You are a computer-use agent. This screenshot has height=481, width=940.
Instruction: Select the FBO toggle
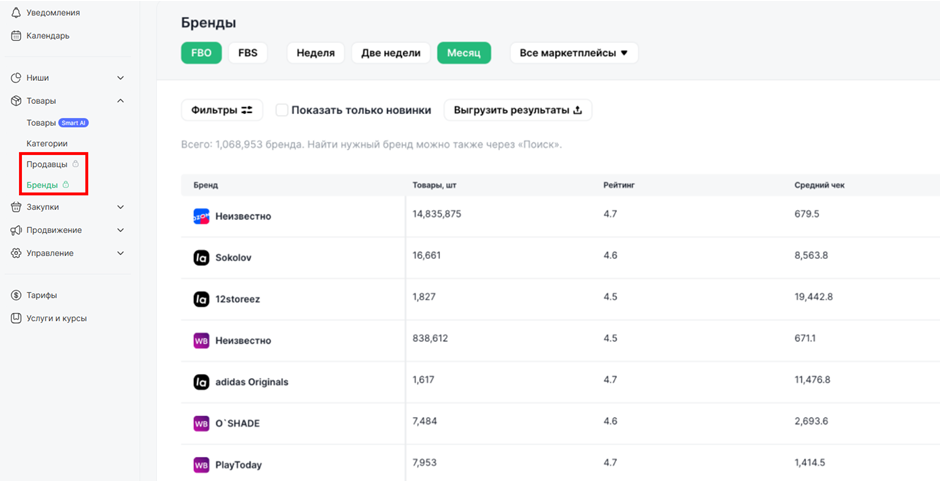[x=201, y=53]
